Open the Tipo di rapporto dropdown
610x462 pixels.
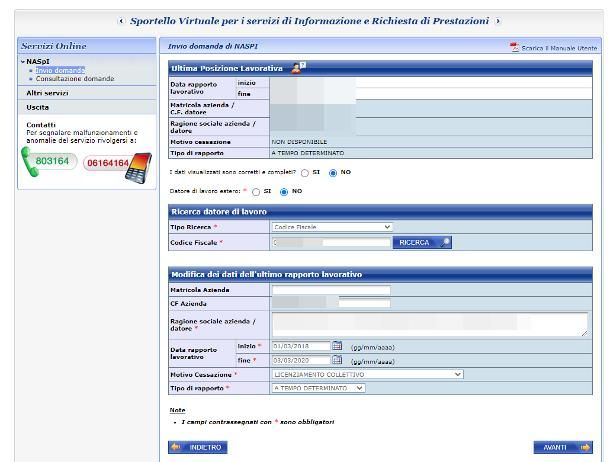pos(318,388)
